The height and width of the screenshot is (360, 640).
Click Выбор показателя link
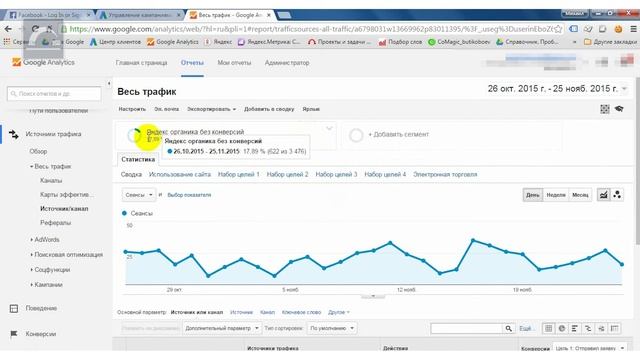tap(189, 195)
